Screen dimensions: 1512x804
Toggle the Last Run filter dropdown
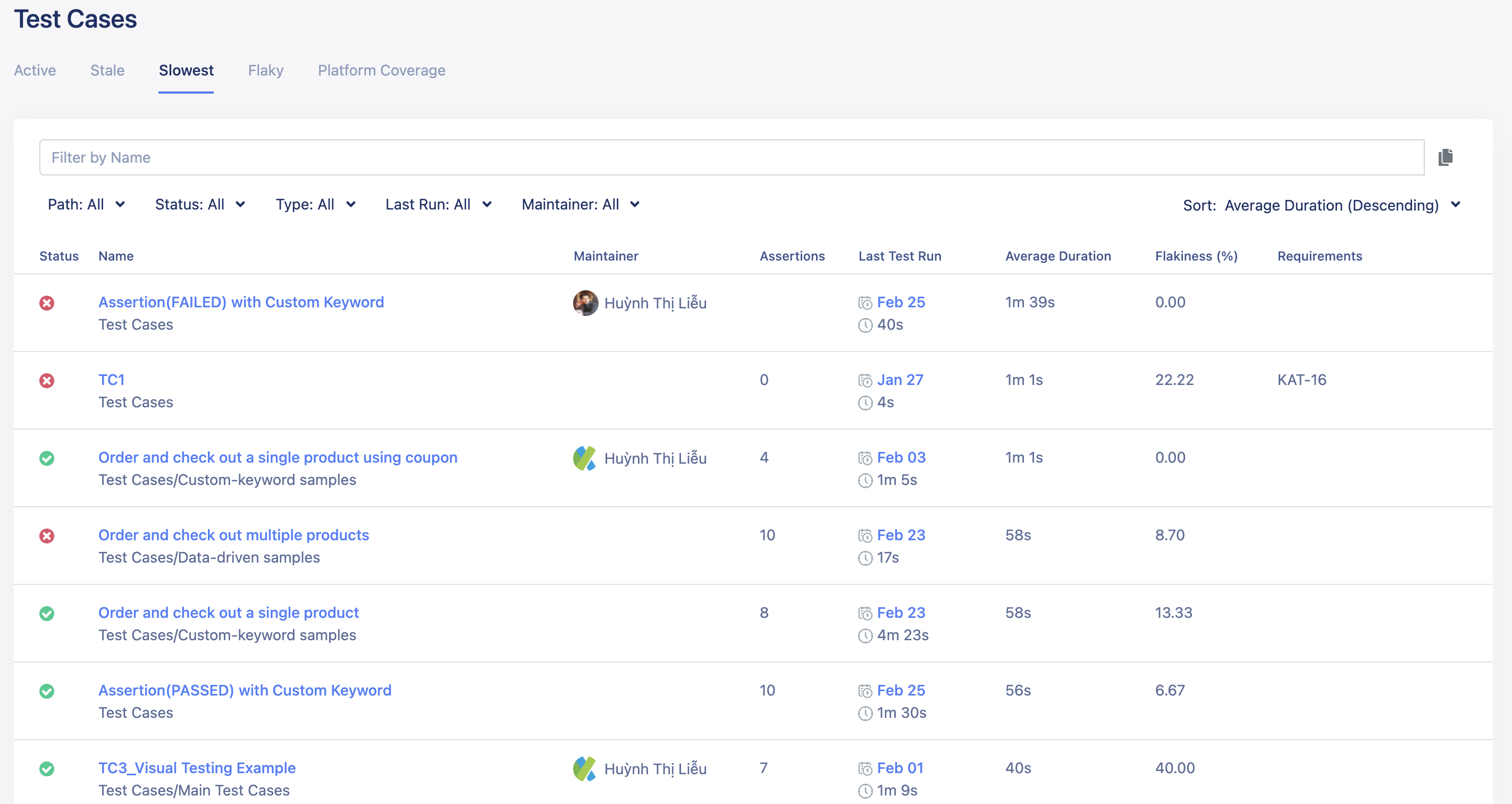[438, 204]
